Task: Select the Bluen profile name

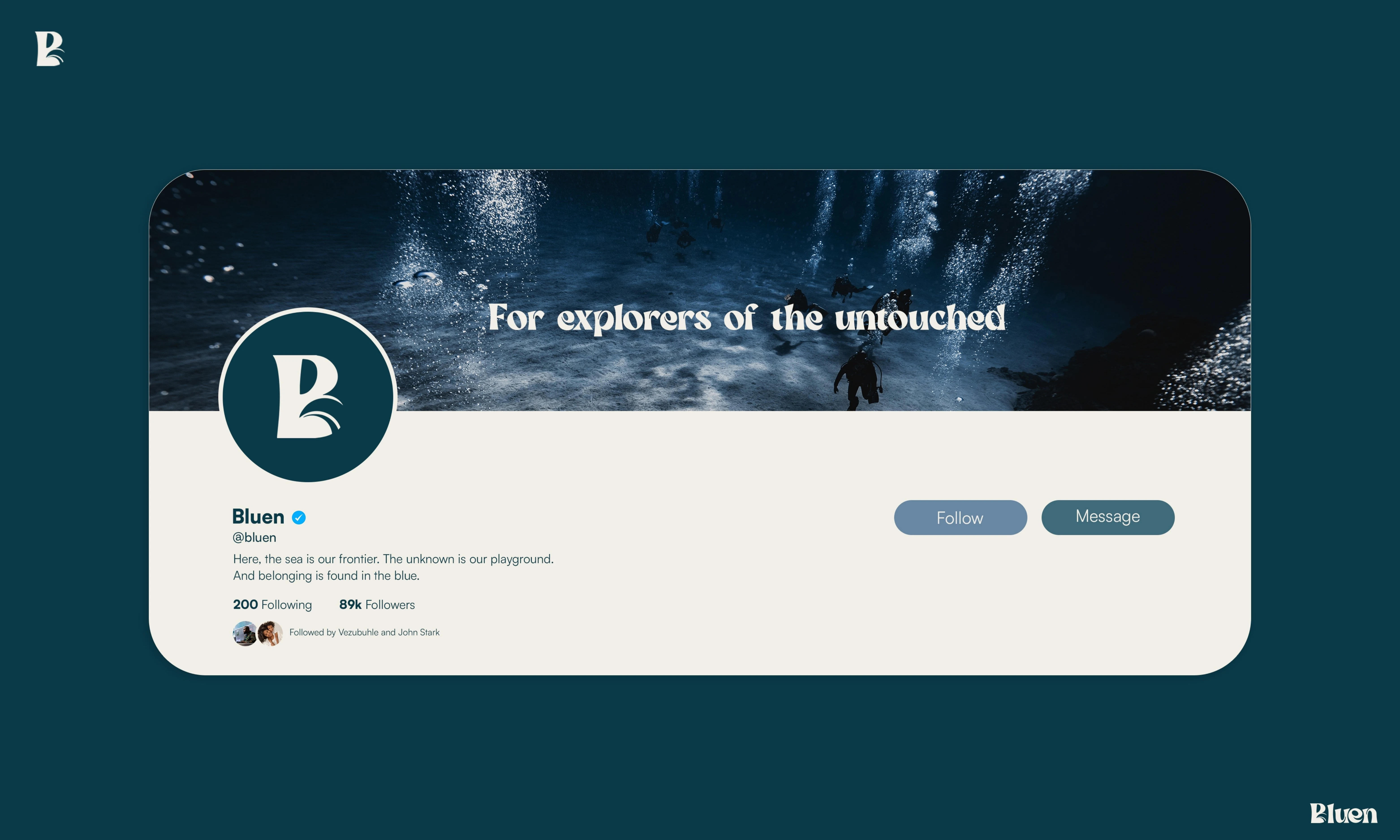Action: click(258, 517)
